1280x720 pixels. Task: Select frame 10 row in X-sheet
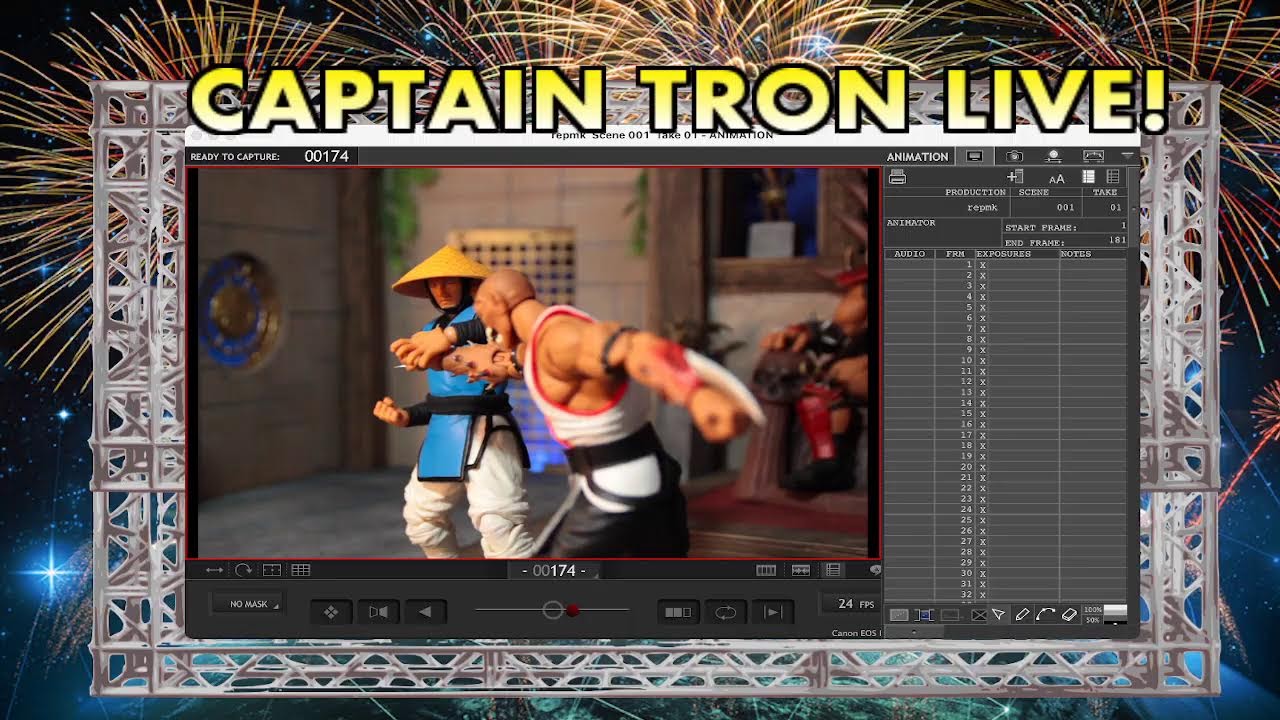1006,360
